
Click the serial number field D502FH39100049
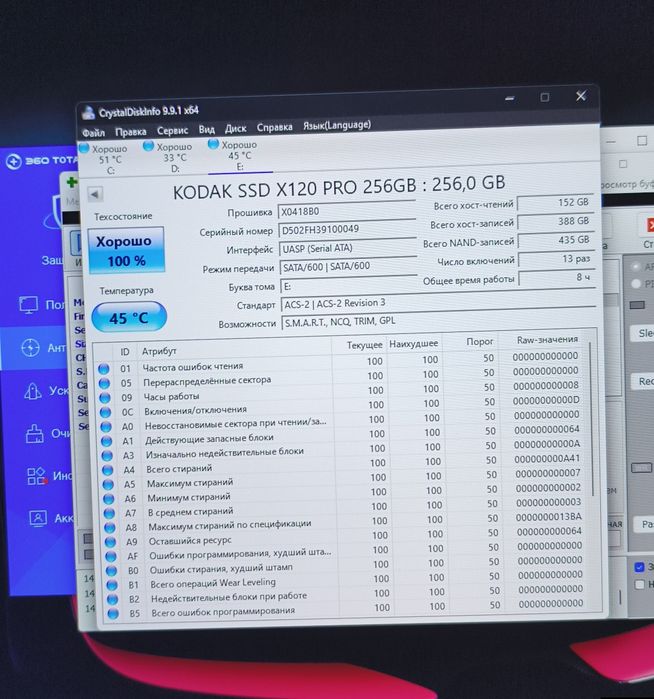click(347, 229)
